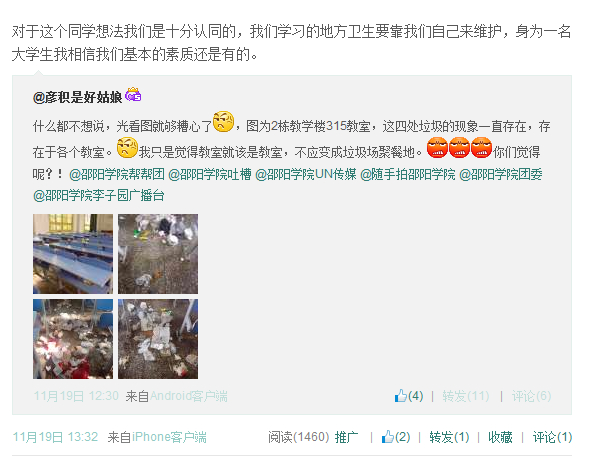Like the quoted post via its thumbs-up icon
This screenshot has width=603, height=456.
(401, 396)
